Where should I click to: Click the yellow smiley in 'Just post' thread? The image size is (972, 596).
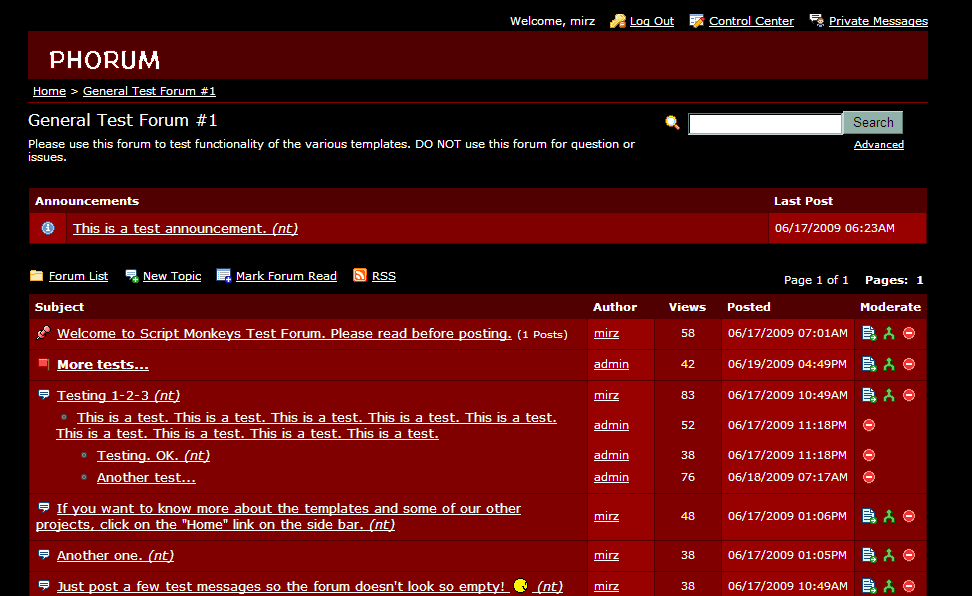click(521, 585)
